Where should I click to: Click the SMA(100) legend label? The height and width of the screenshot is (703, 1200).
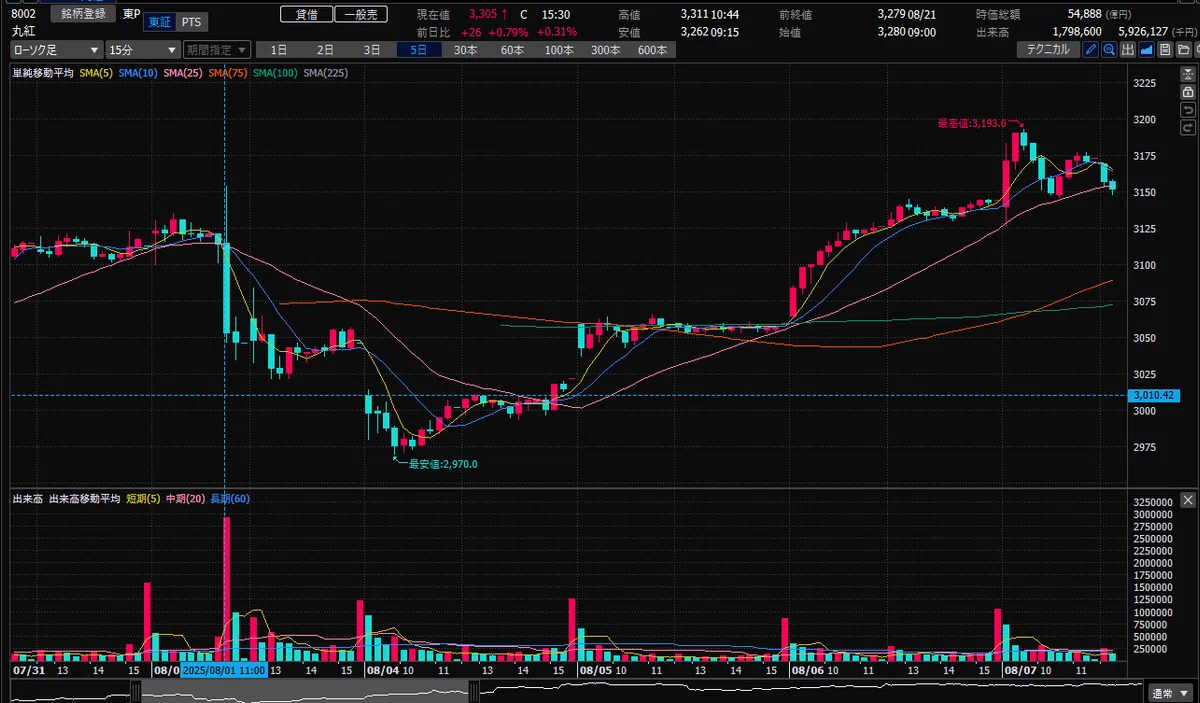[x=276, y=73]
